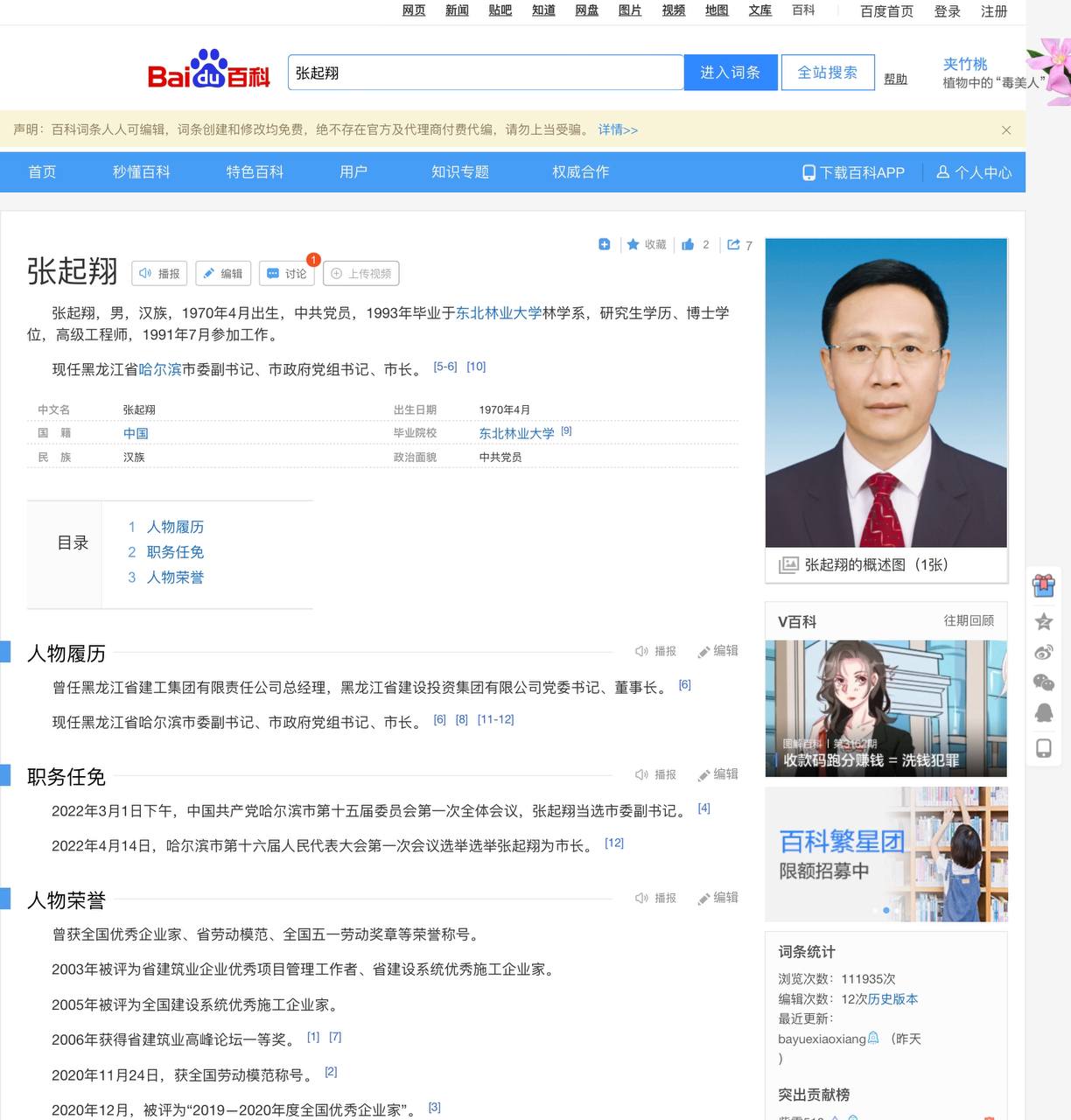The width and height of the screenshot is (1071, 1120).
Task: Open the 讨论 discussion button
Action: click(287, 274)
